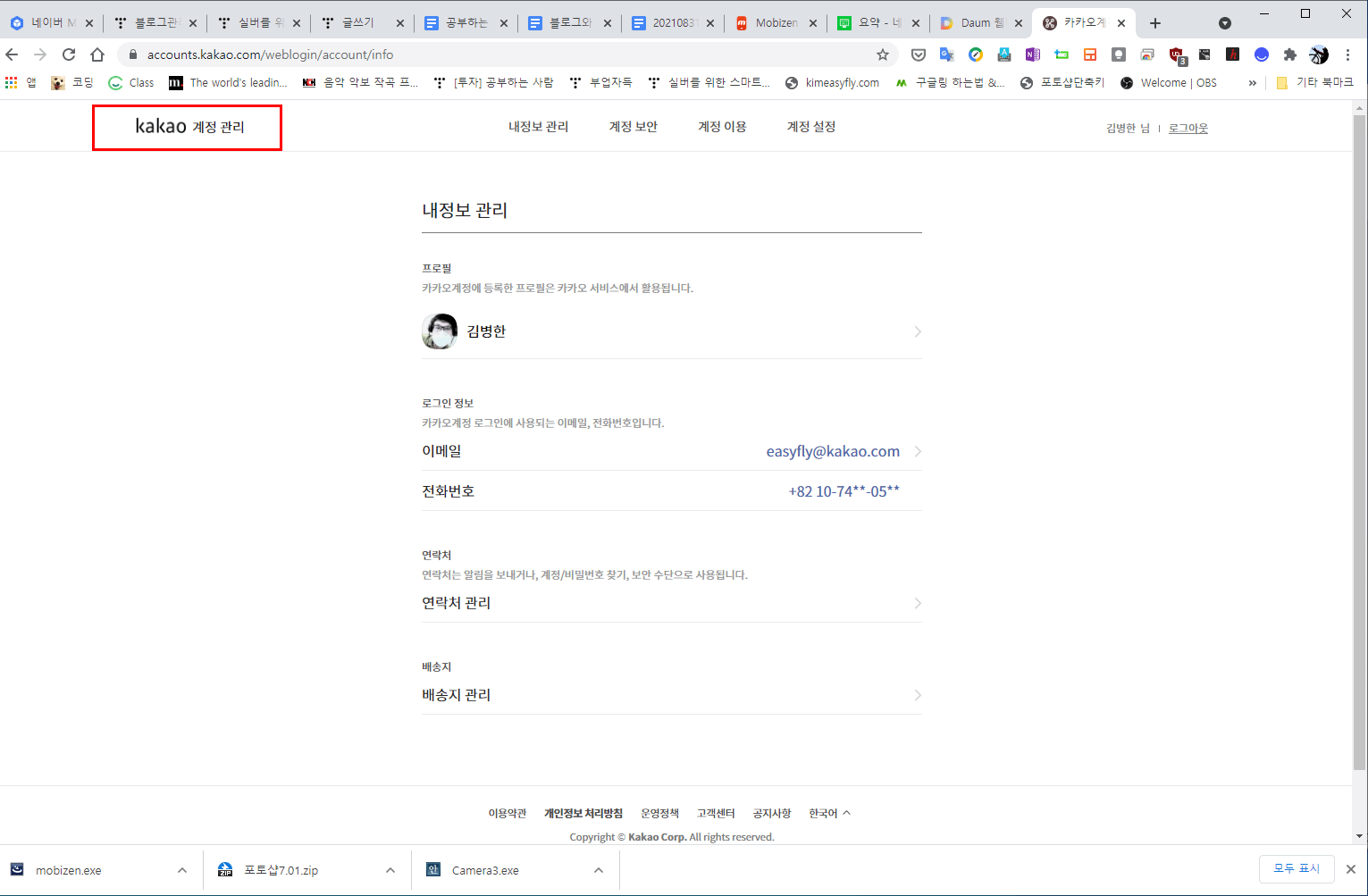Open the OneNote Web Clipper extension
Screen dimensions: 1368x896
coord(1032,54)
